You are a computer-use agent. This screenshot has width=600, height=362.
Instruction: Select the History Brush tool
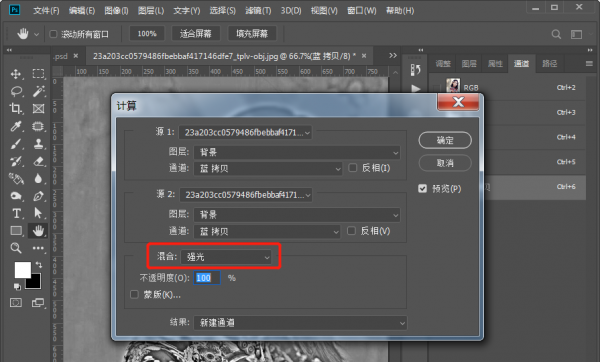[16, 161]
